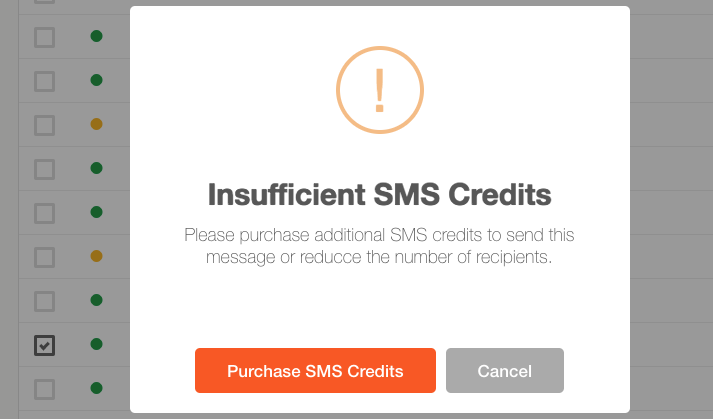Click the green dot just below the second orange dot
The image size is (713, 419).
tap(96, 300)
